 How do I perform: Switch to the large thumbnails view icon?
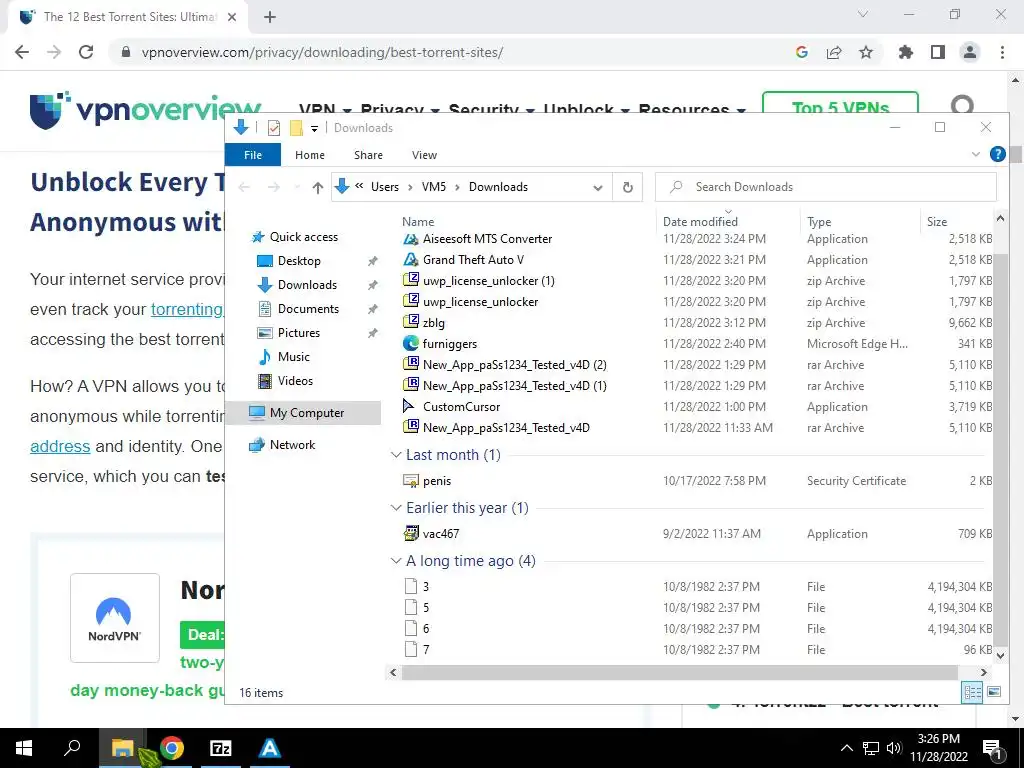993,692
